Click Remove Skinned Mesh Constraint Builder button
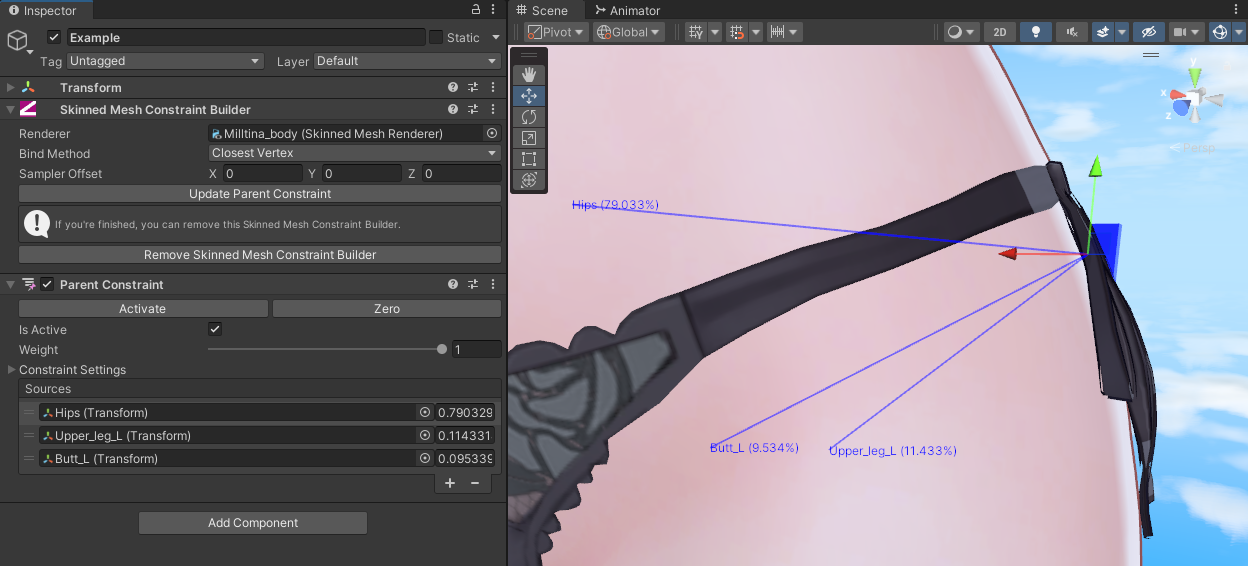The width and height of the screenshot is (1248, 566). click(260, 255)
